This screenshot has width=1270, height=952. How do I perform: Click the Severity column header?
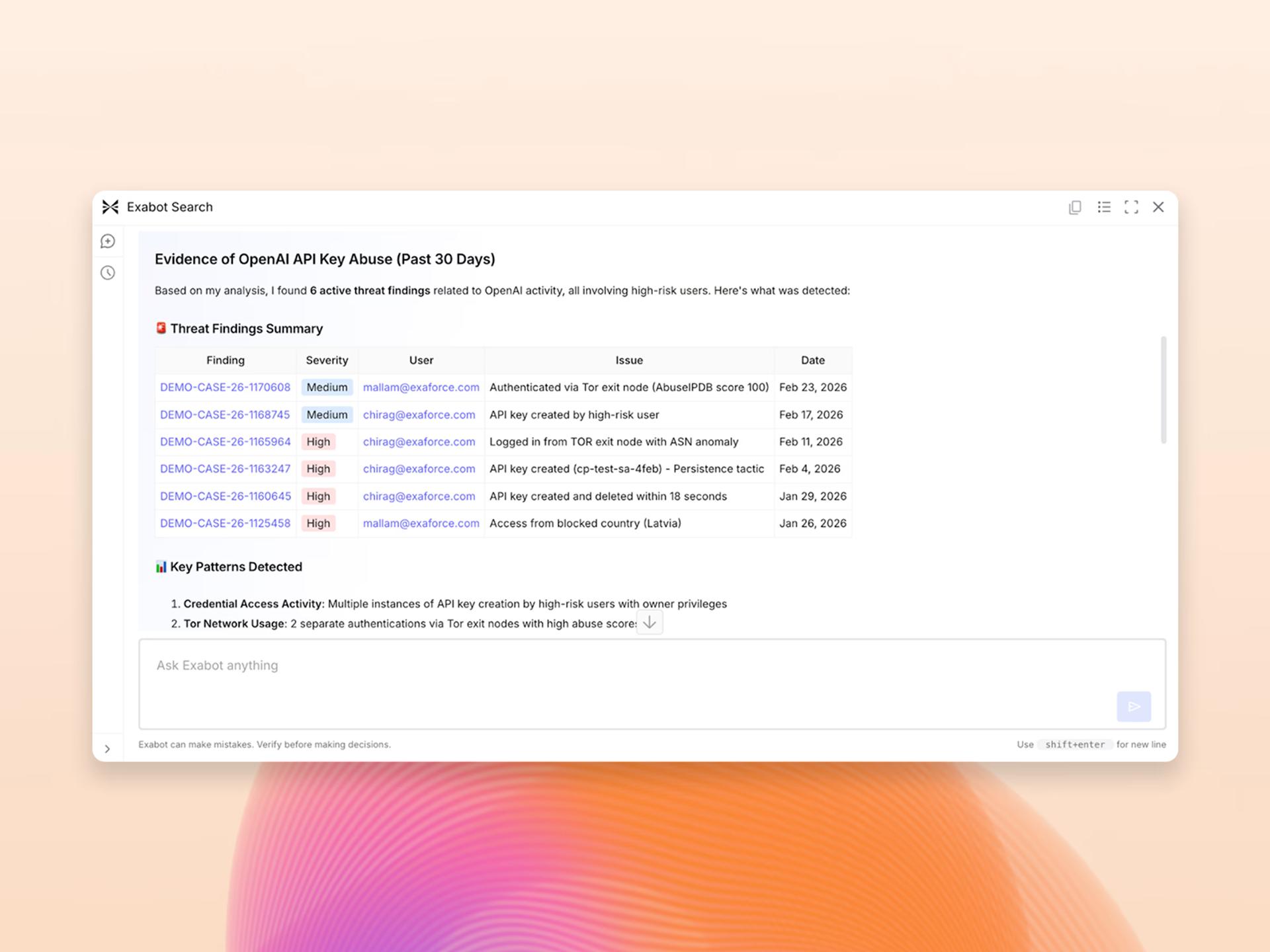pos(327,360)
